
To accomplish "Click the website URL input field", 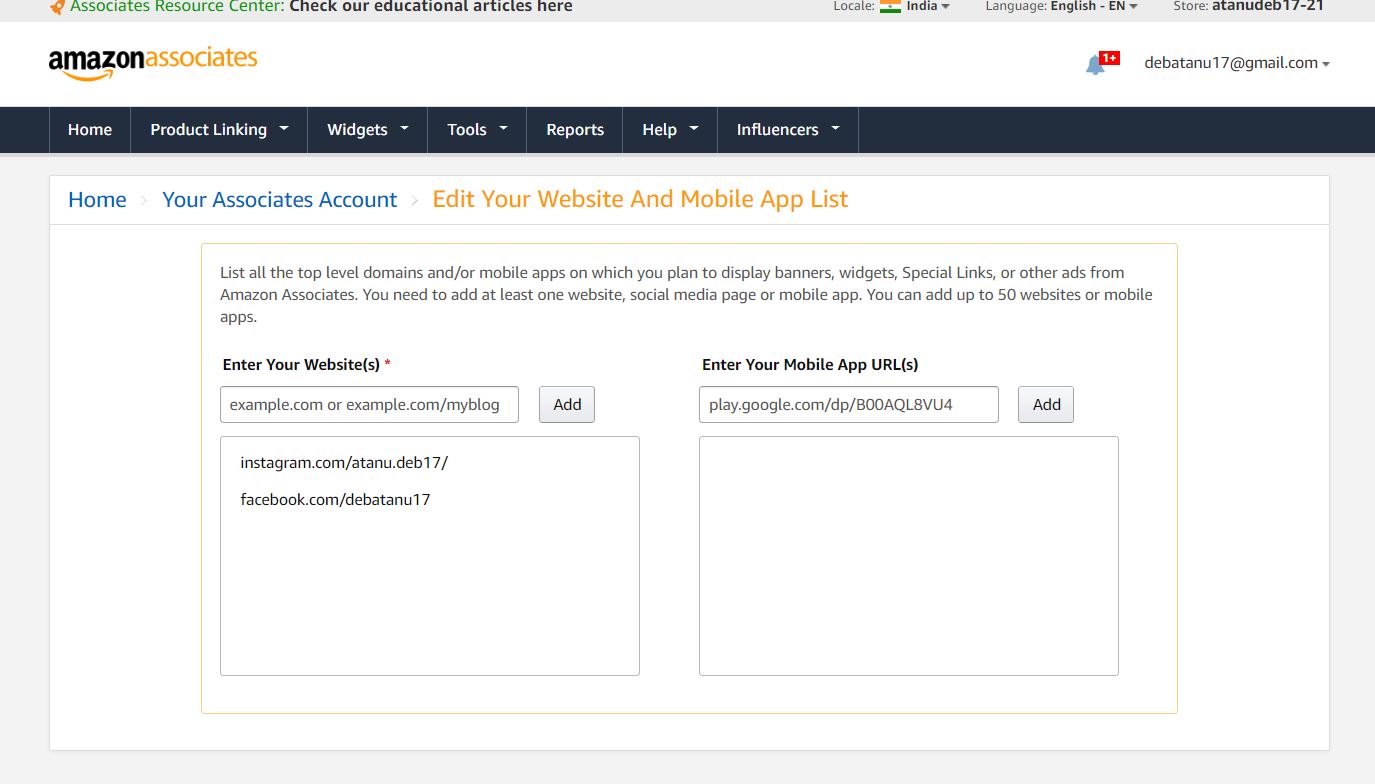I will [x=369, y=404].
